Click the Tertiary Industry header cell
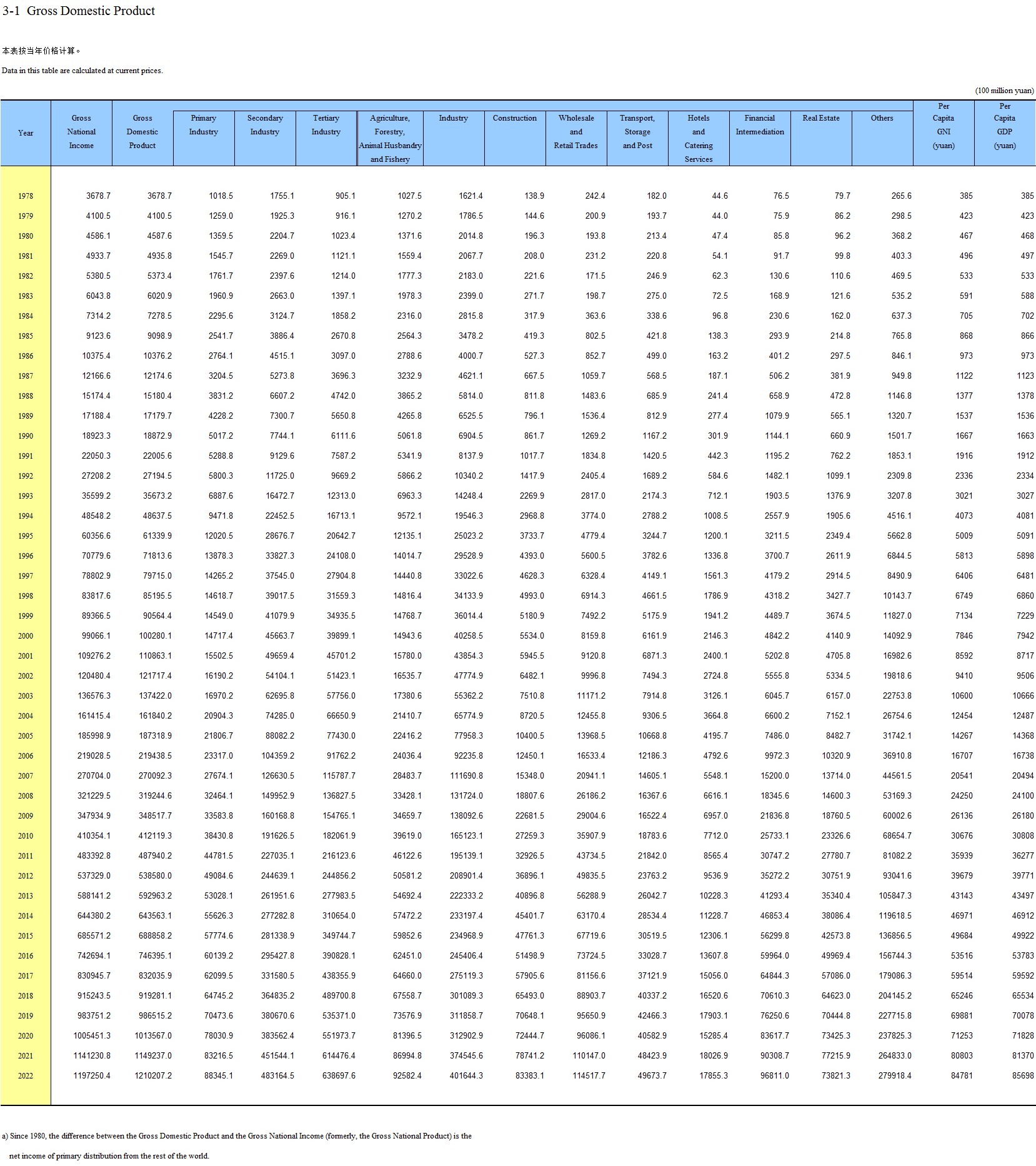The image size is (1036, 1166). (x=326, y=125)
